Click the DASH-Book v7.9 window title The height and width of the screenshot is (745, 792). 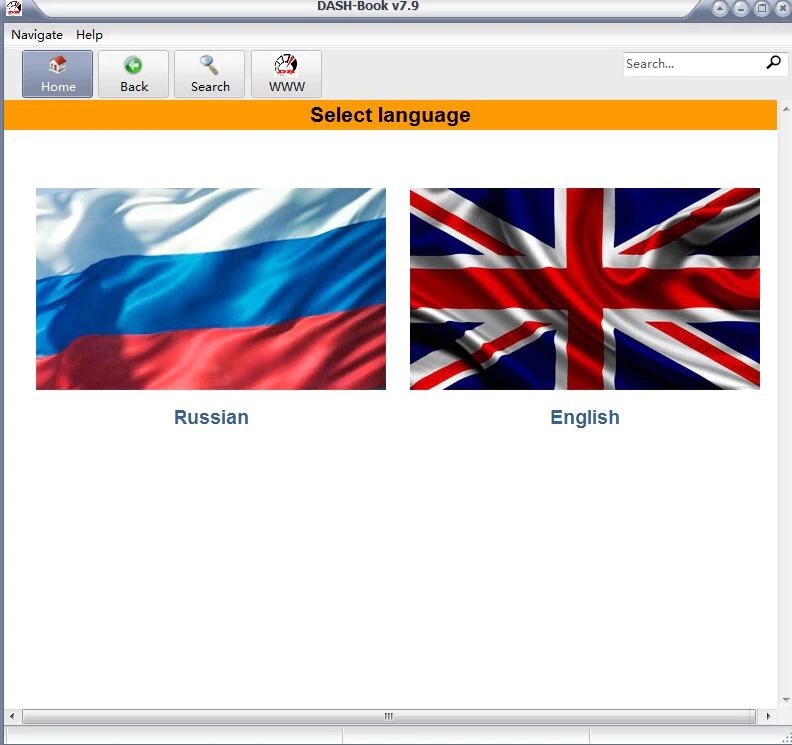point(368,6)
